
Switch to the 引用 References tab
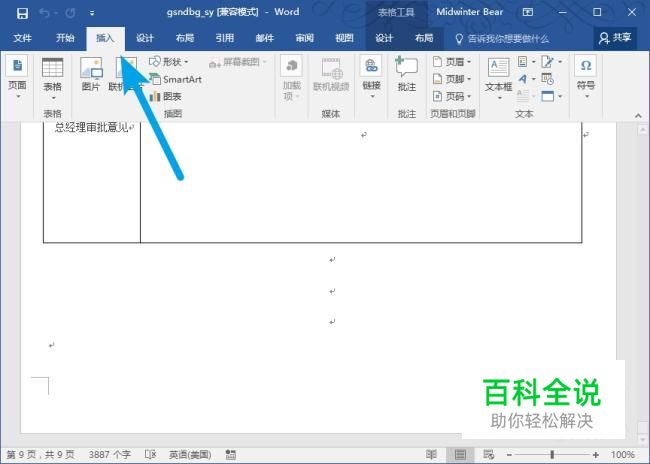coord(225,38)
